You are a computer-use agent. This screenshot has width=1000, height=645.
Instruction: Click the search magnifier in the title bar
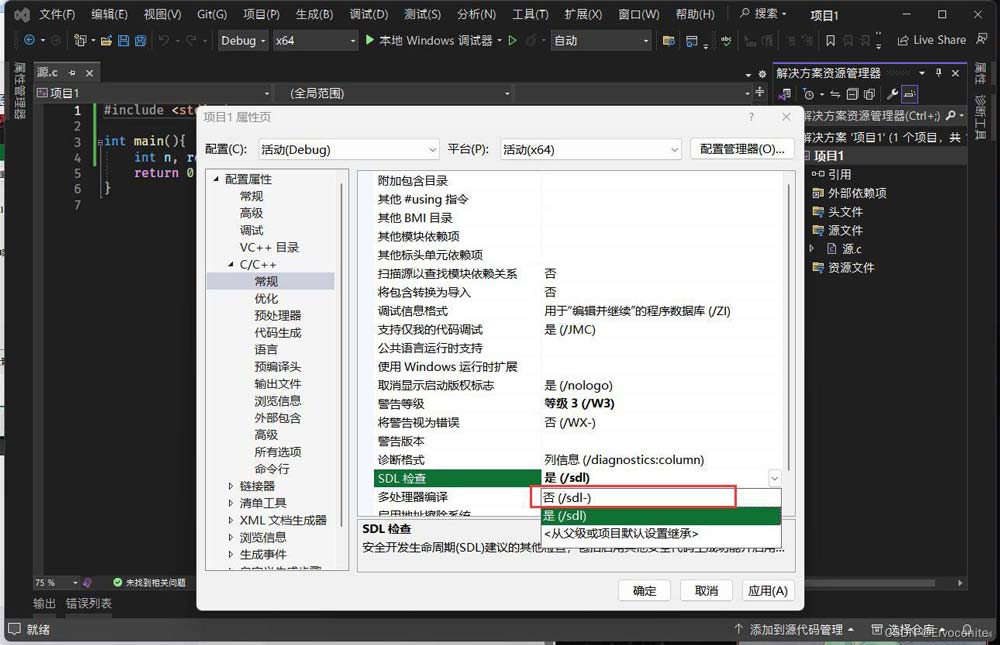point(744,13)
